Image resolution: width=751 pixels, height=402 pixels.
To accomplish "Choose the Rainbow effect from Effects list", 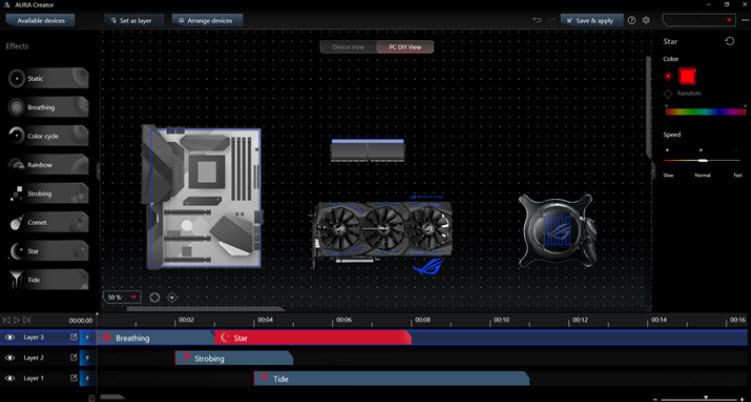I will coord(47,164).
